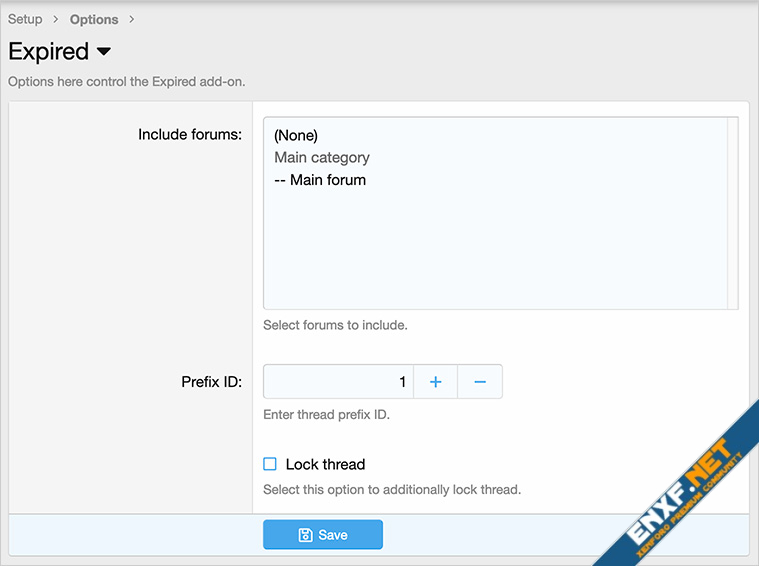759x566 pixels.
Task: Select the Main forum entry
Action: tap(320, 180)
